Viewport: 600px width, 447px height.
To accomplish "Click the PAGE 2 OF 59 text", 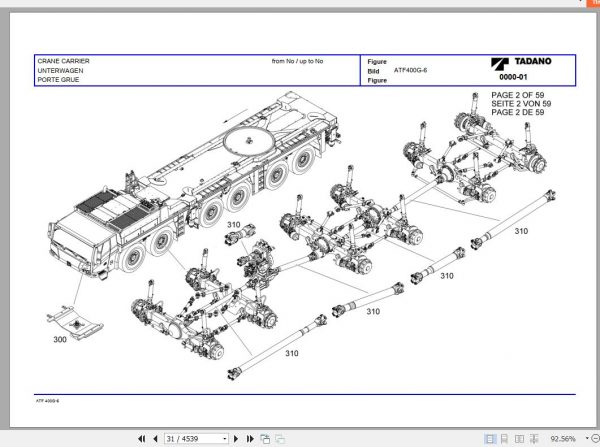I will coord(517,95).
